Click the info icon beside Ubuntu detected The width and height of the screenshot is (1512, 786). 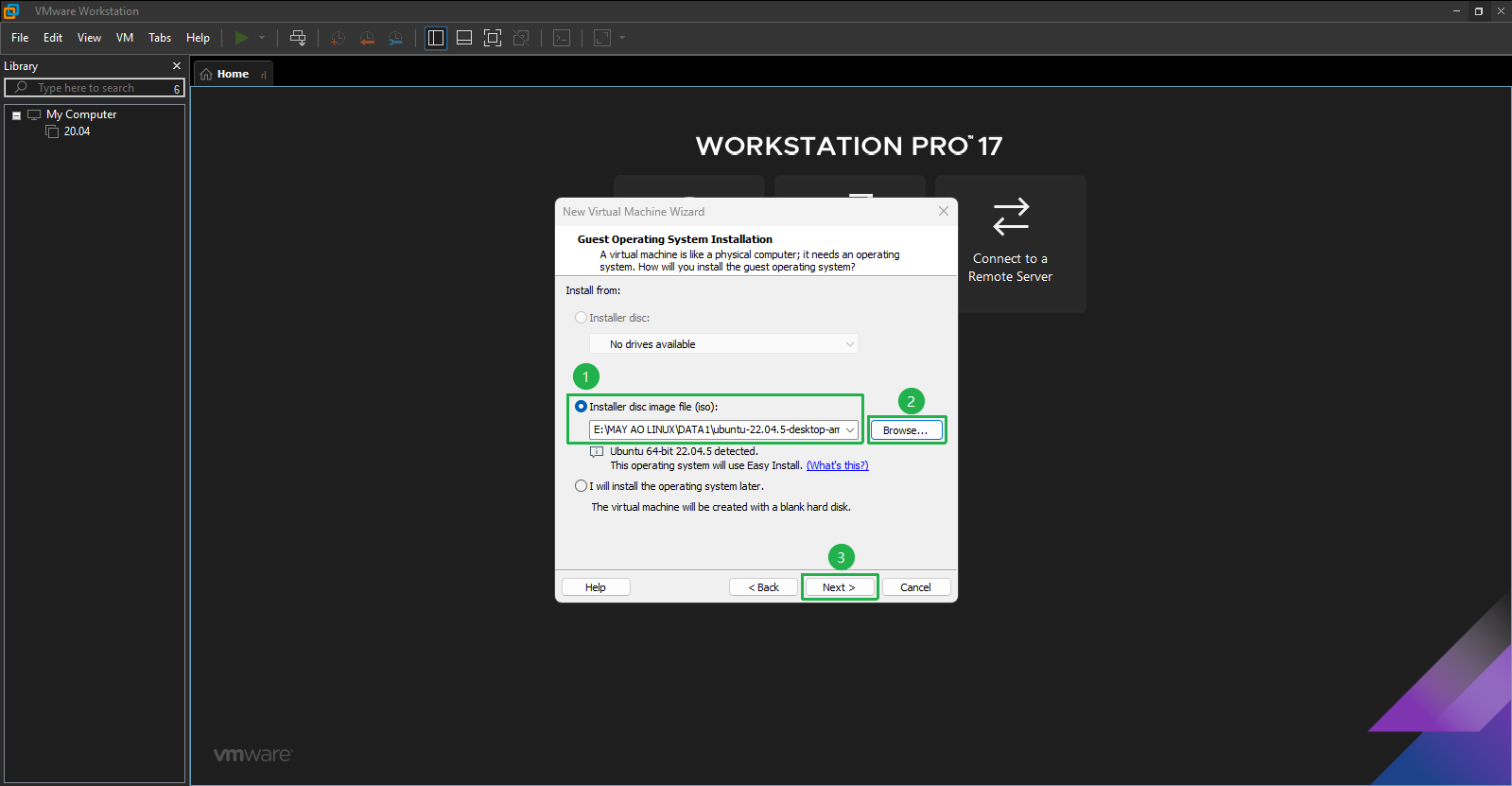point(597,452)
